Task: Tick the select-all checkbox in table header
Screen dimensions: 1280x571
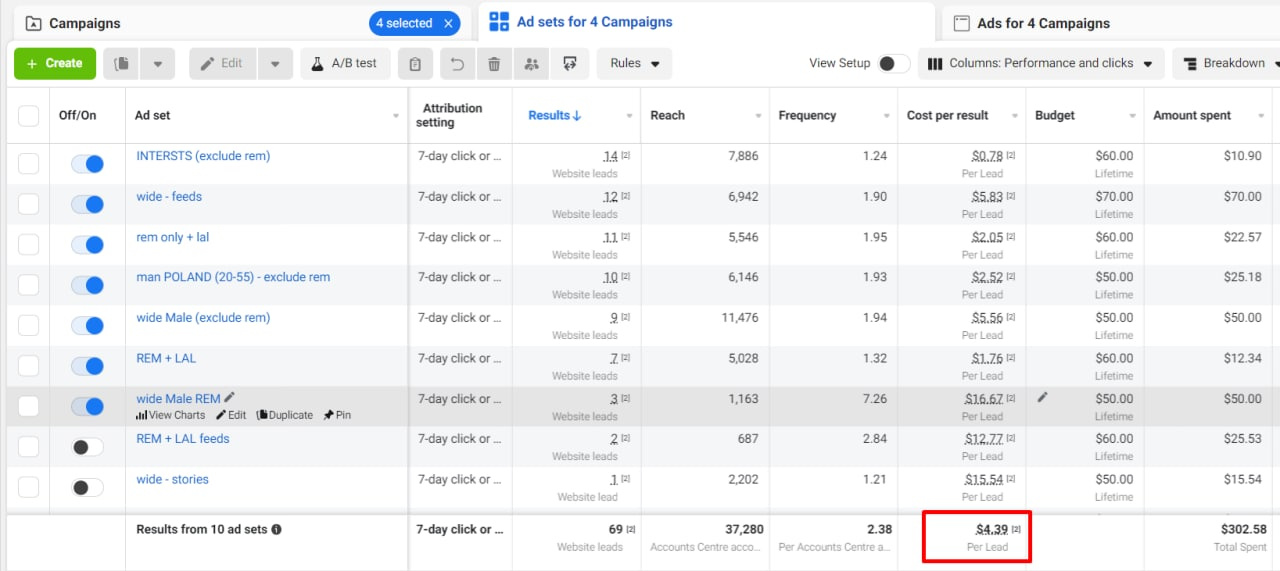Action: tap(29, 116)
